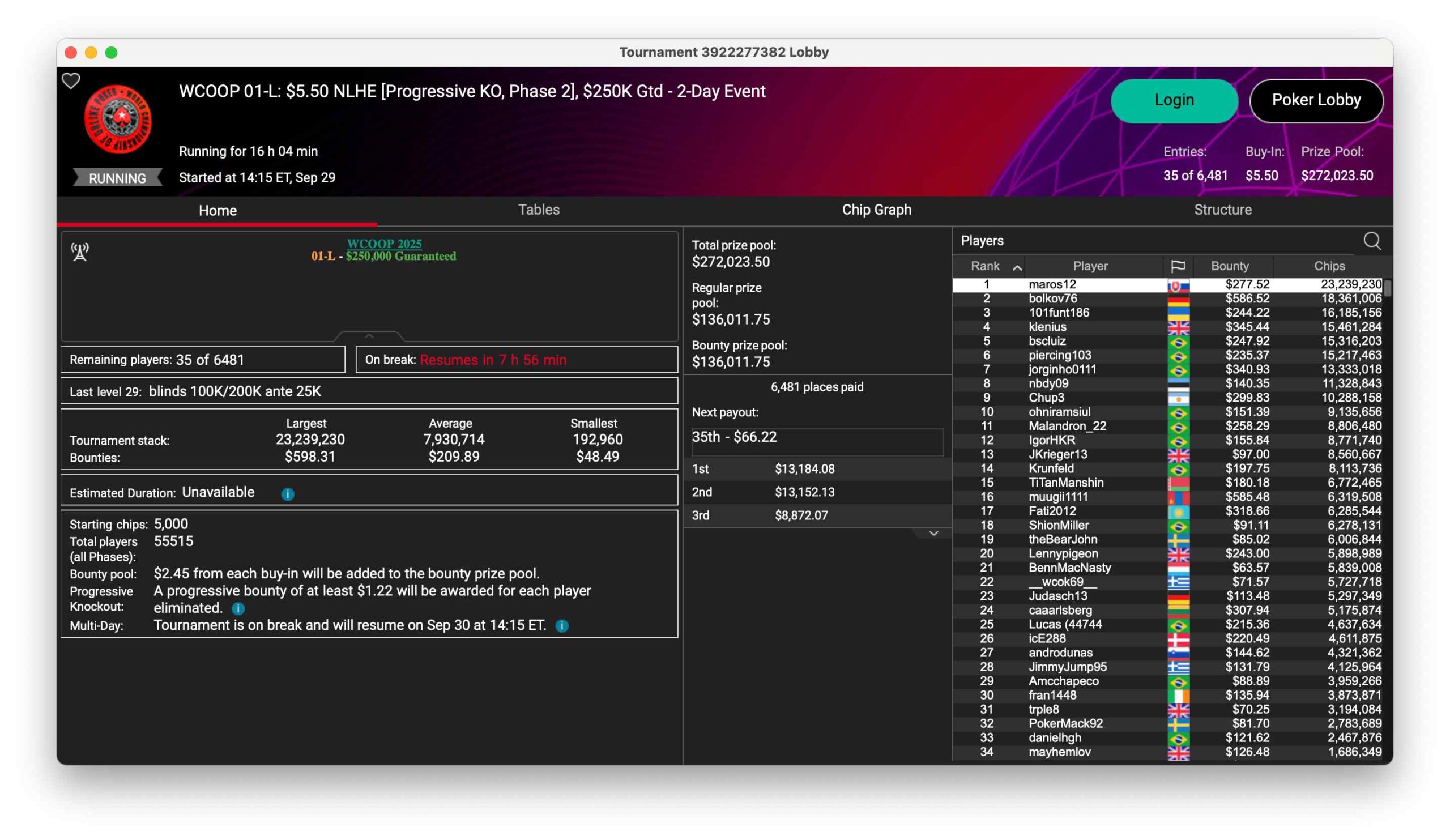The image size is (1450, 840).
Task: Click the WCOOP tournament logo
Action: click(118, 119)
